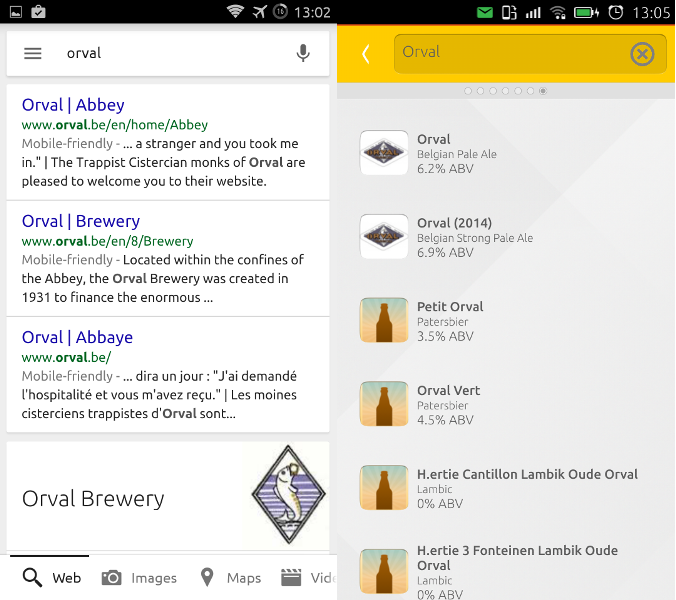Tap the first page indicator dot
The image size is (676, 600).
pos(468,91)
